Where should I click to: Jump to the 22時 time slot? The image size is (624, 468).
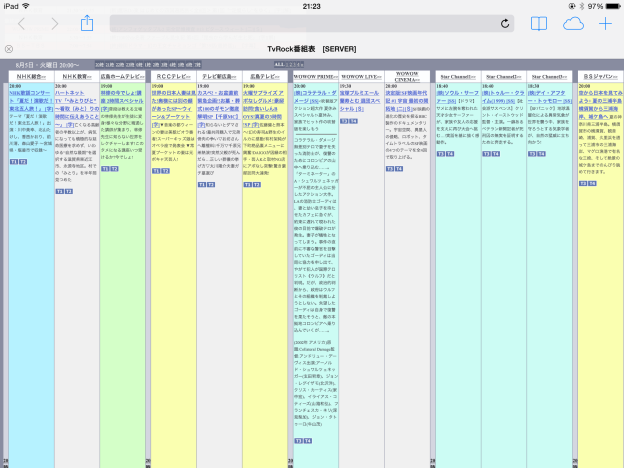pyautogui.click(x=120, y=64)
